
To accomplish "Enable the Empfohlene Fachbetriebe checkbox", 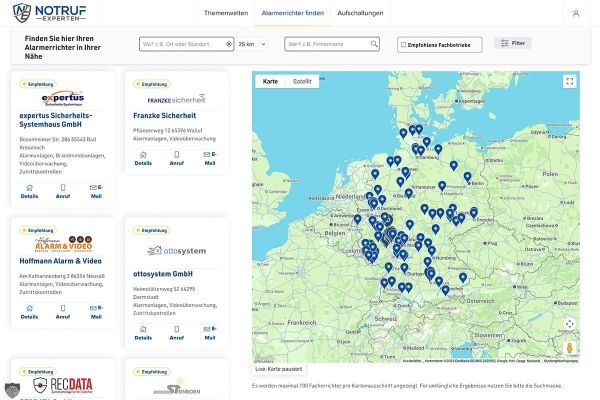I will pyautogui.click(x=402, y=44).
